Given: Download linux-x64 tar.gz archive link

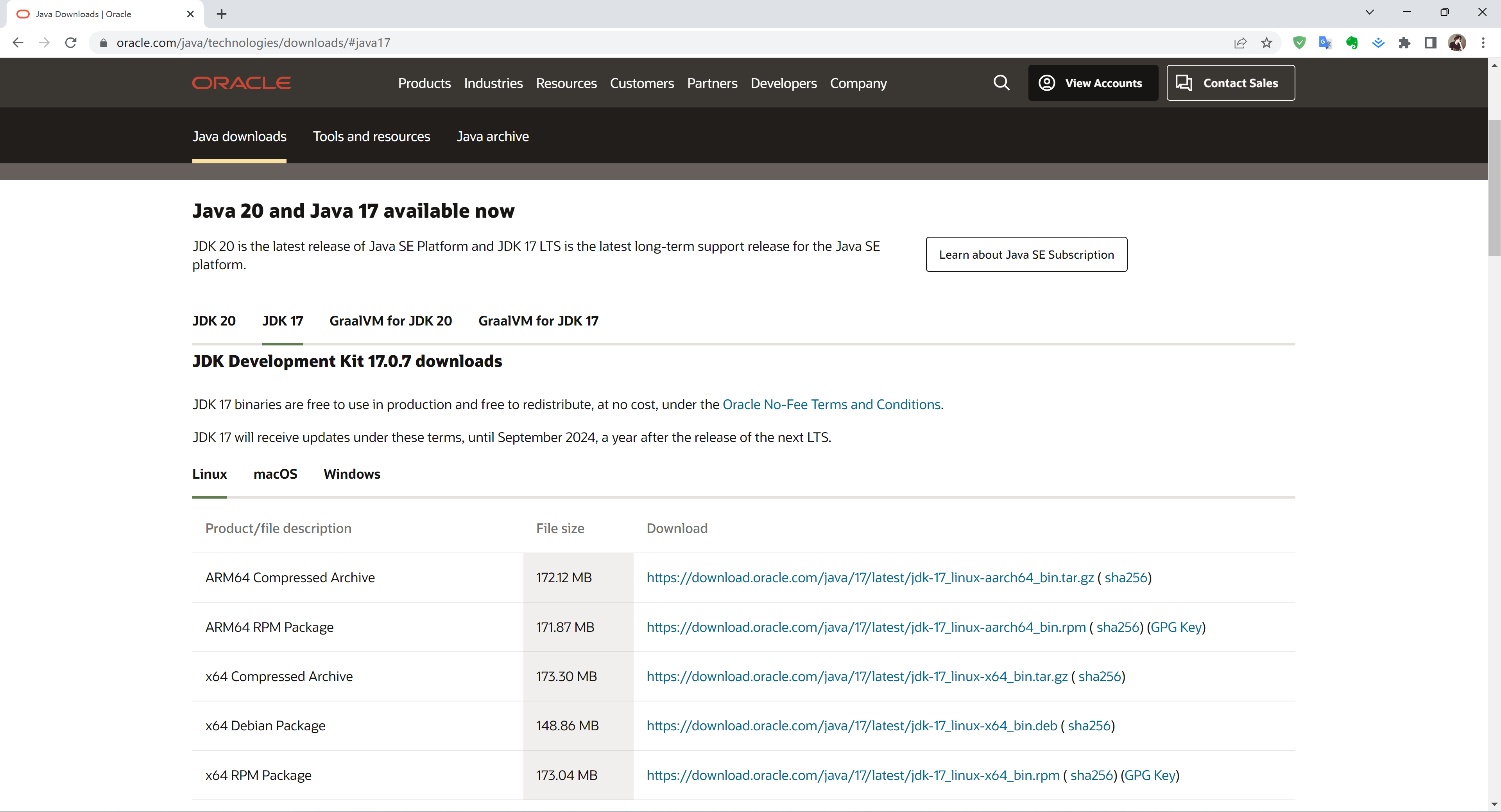Looking at the screenshot, I should pos(856,676).
